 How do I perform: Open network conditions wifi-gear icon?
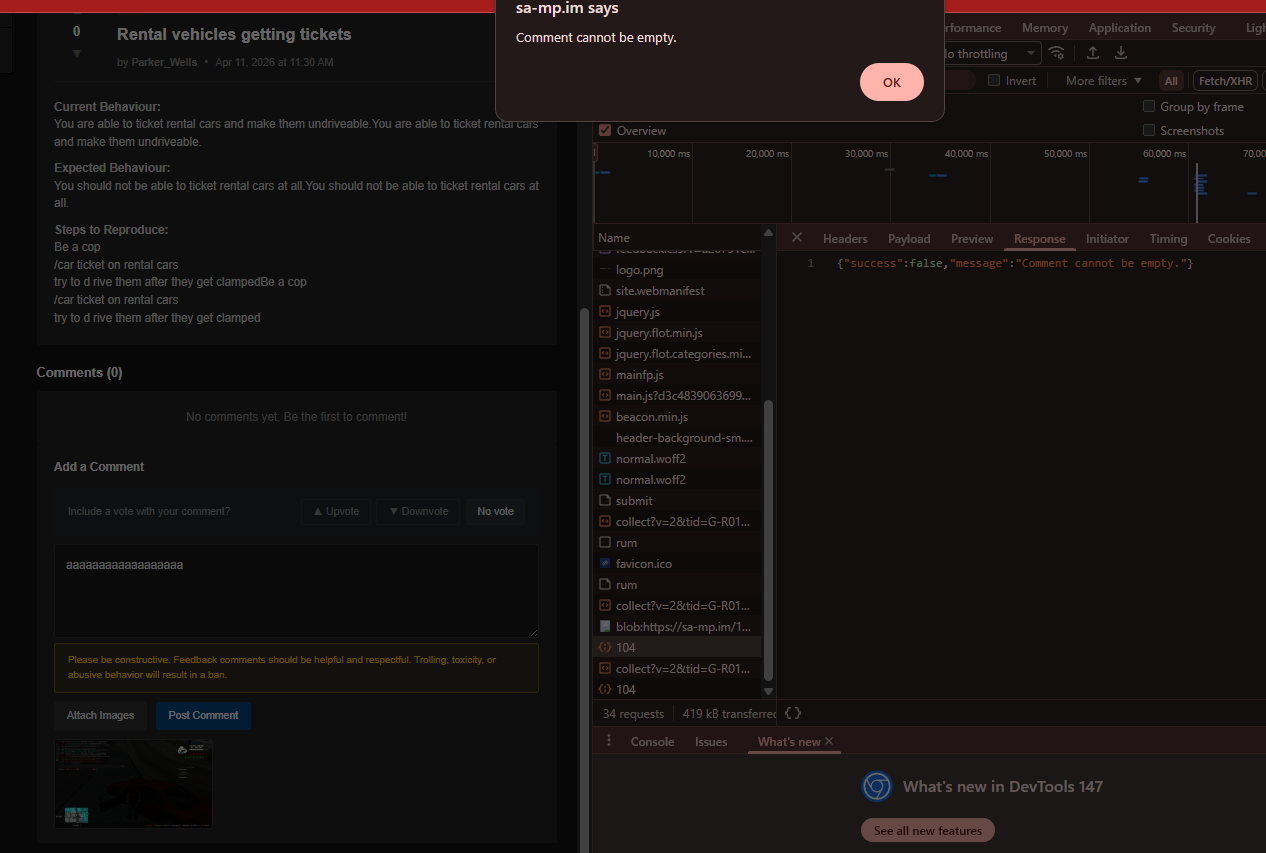pyautogui.click(x=1057, y=53)
